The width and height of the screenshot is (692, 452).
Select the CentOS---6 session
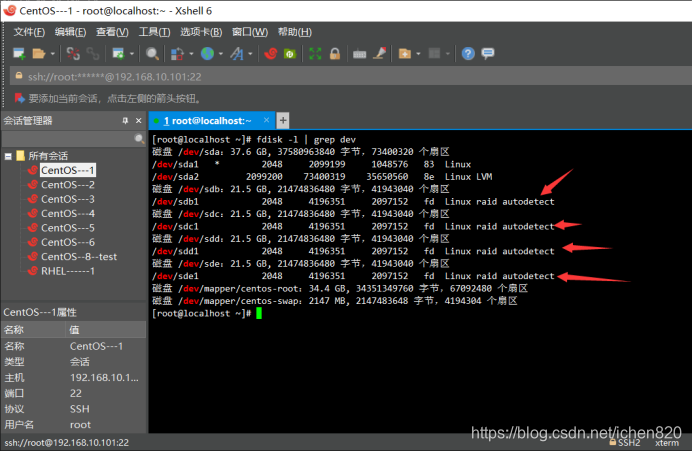point(68,242)
